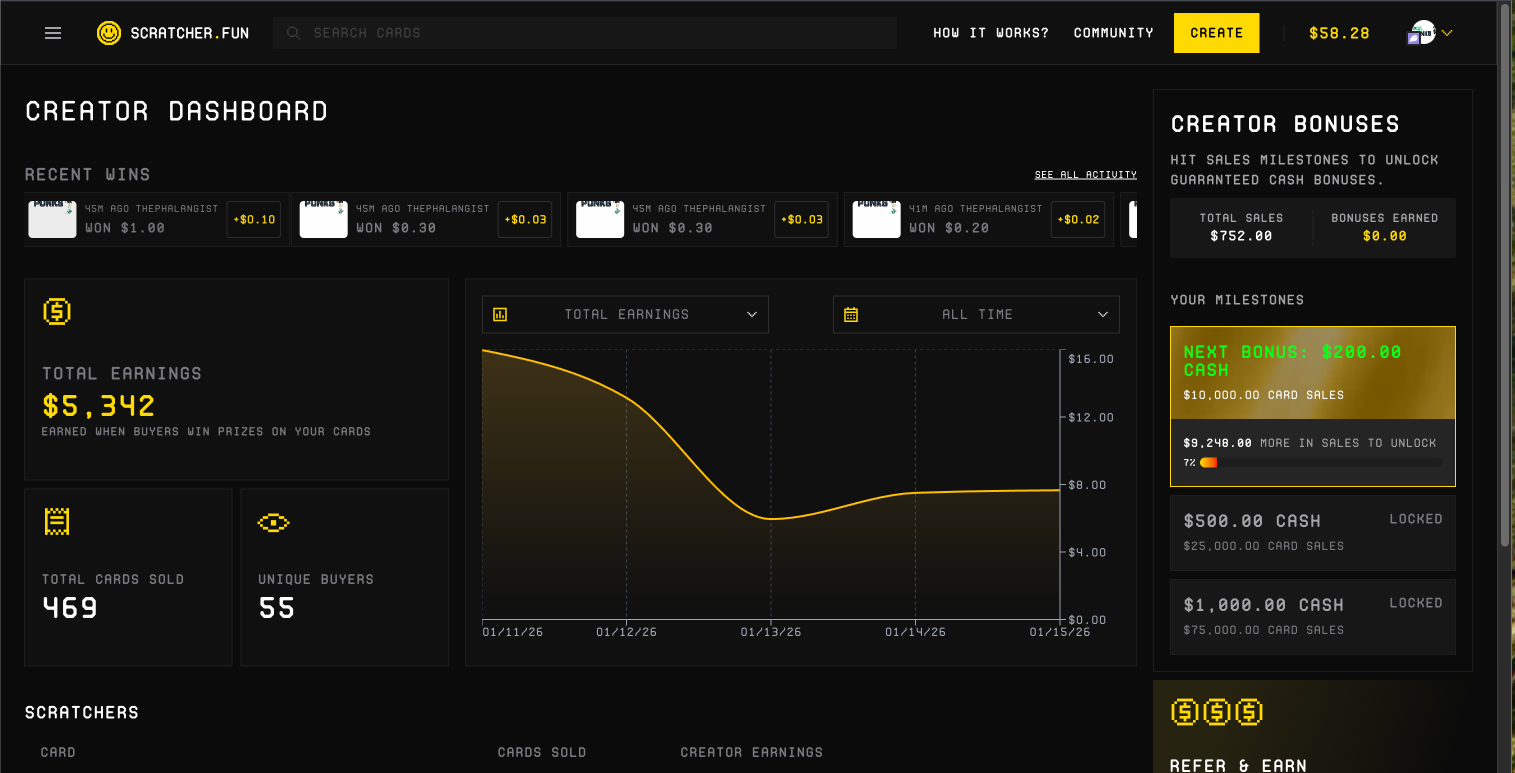
Task: Open the first recent win card thumbnail
Action: point(52,219)
